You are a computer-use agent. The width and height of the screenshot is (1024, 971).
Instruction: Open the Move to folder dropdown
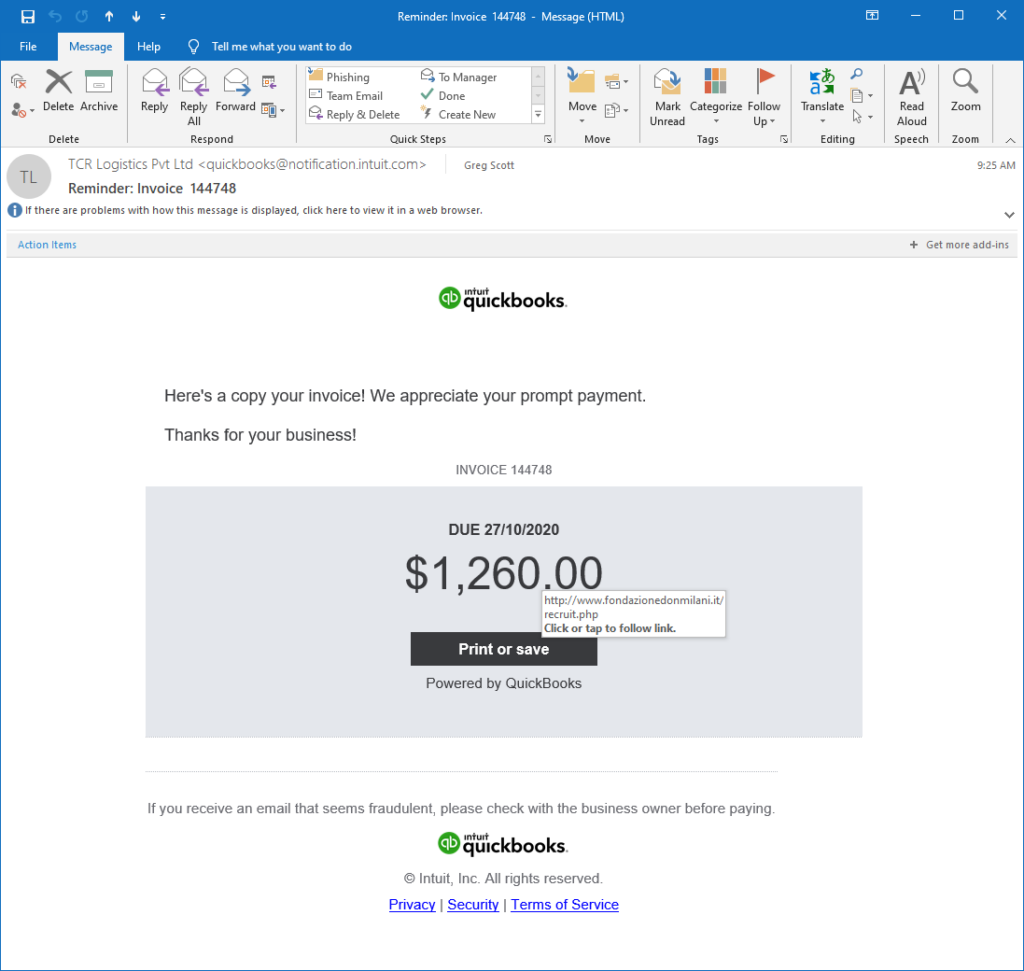[582, 97]
